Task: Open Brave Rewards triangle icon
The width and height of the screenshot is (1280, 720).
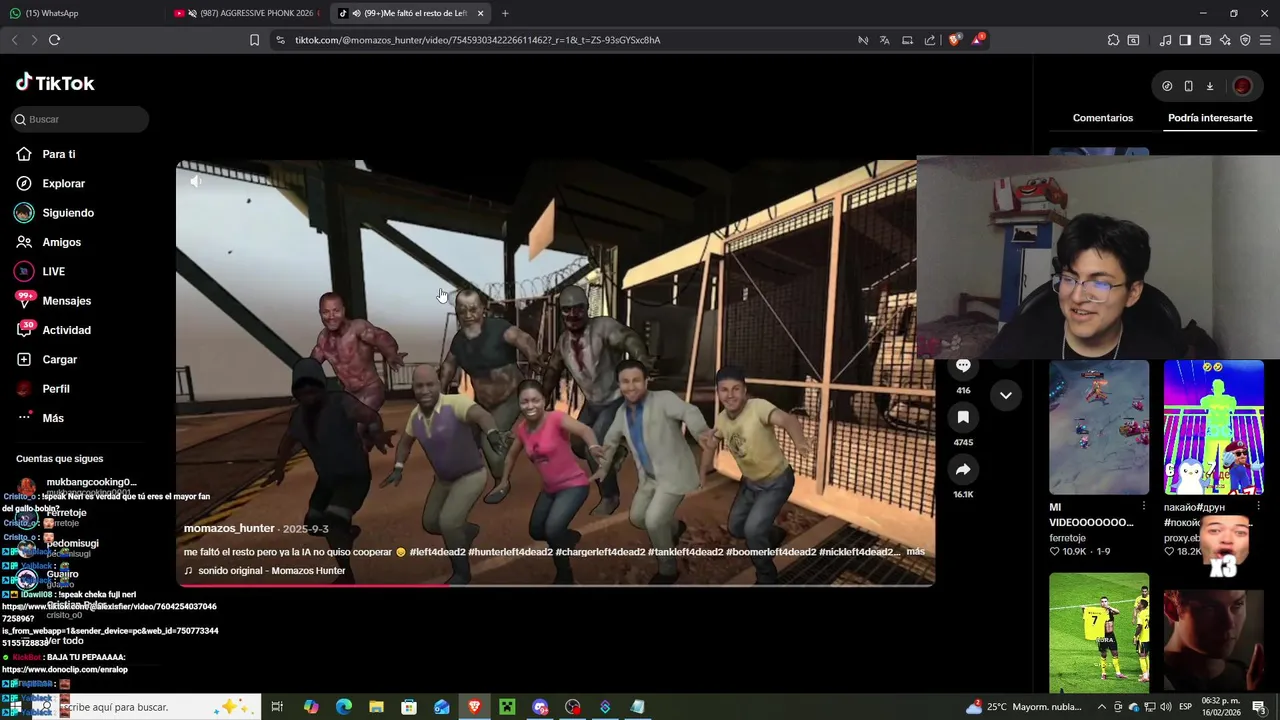Action: click(977, 40)
